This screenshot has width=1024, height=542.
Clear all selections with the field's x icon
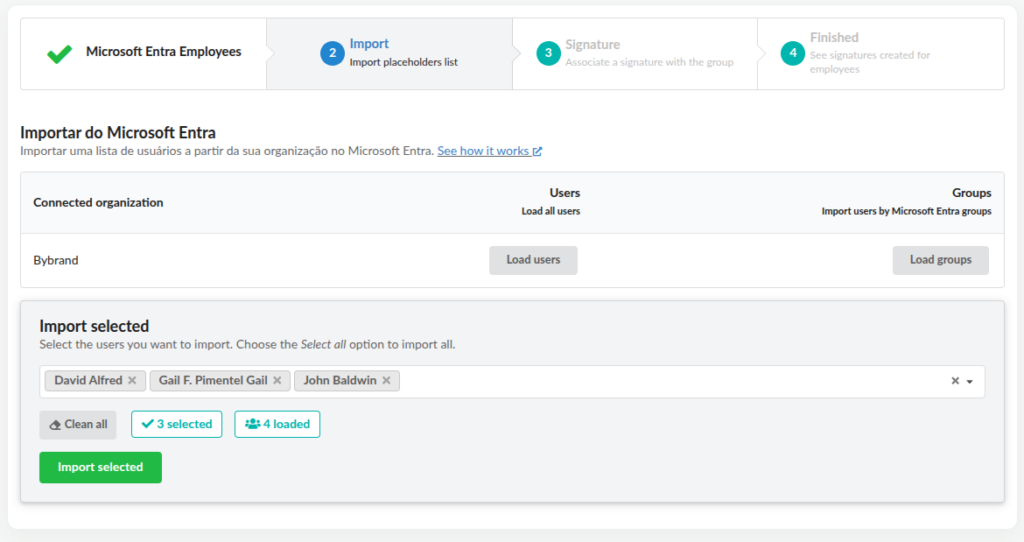pos(955,381)
